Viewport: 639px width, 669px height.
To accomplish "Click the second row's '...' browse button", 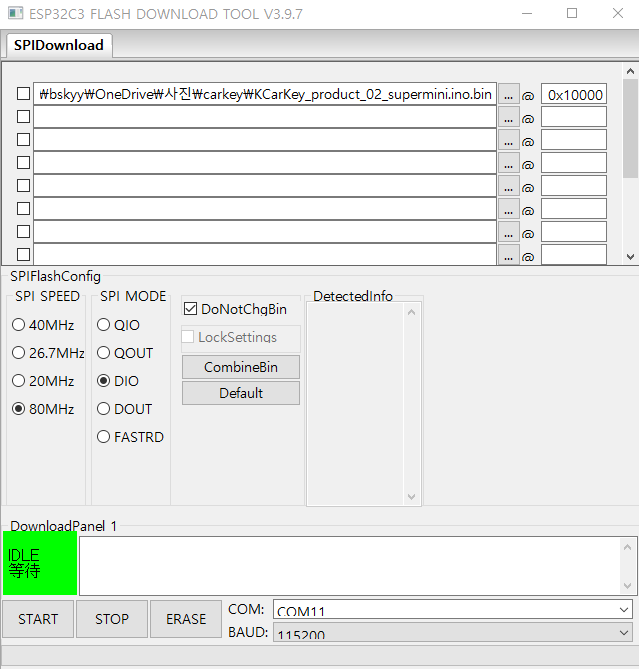I will 508,117.
